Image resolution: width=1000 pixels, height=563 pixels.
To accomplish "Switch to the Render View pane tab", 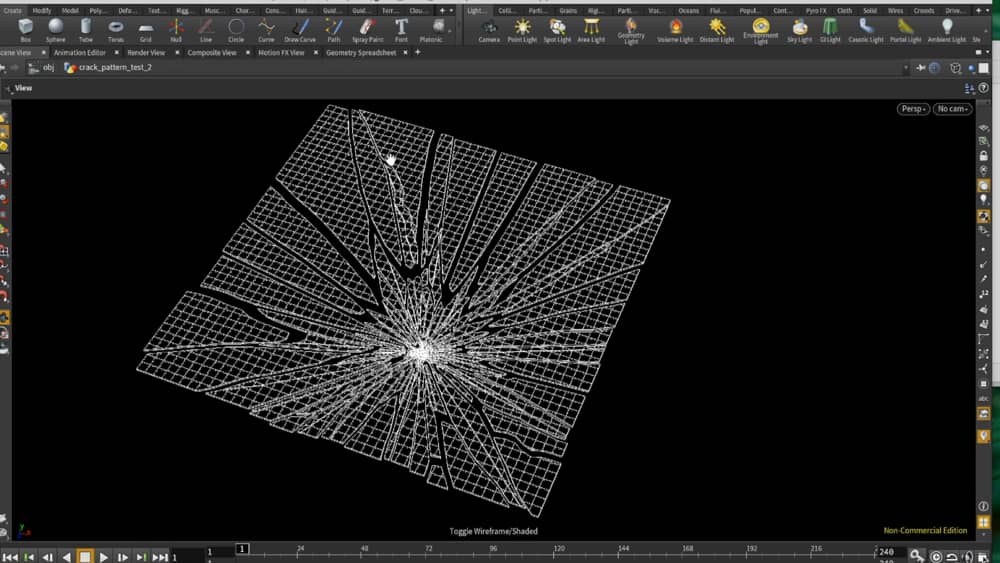I will [146, 52].
